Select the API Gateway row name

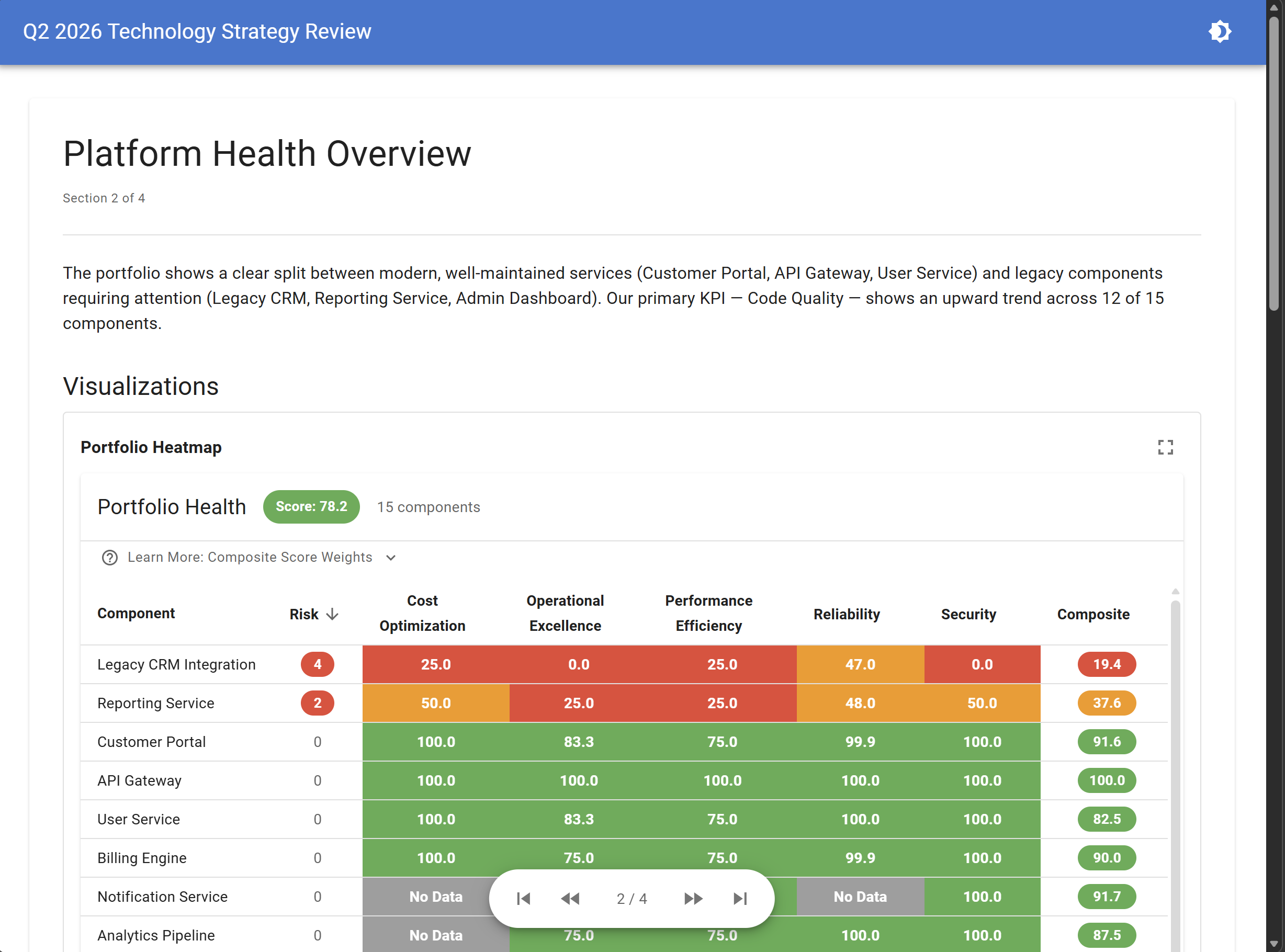pyautogui.click(x=140, y=781)
